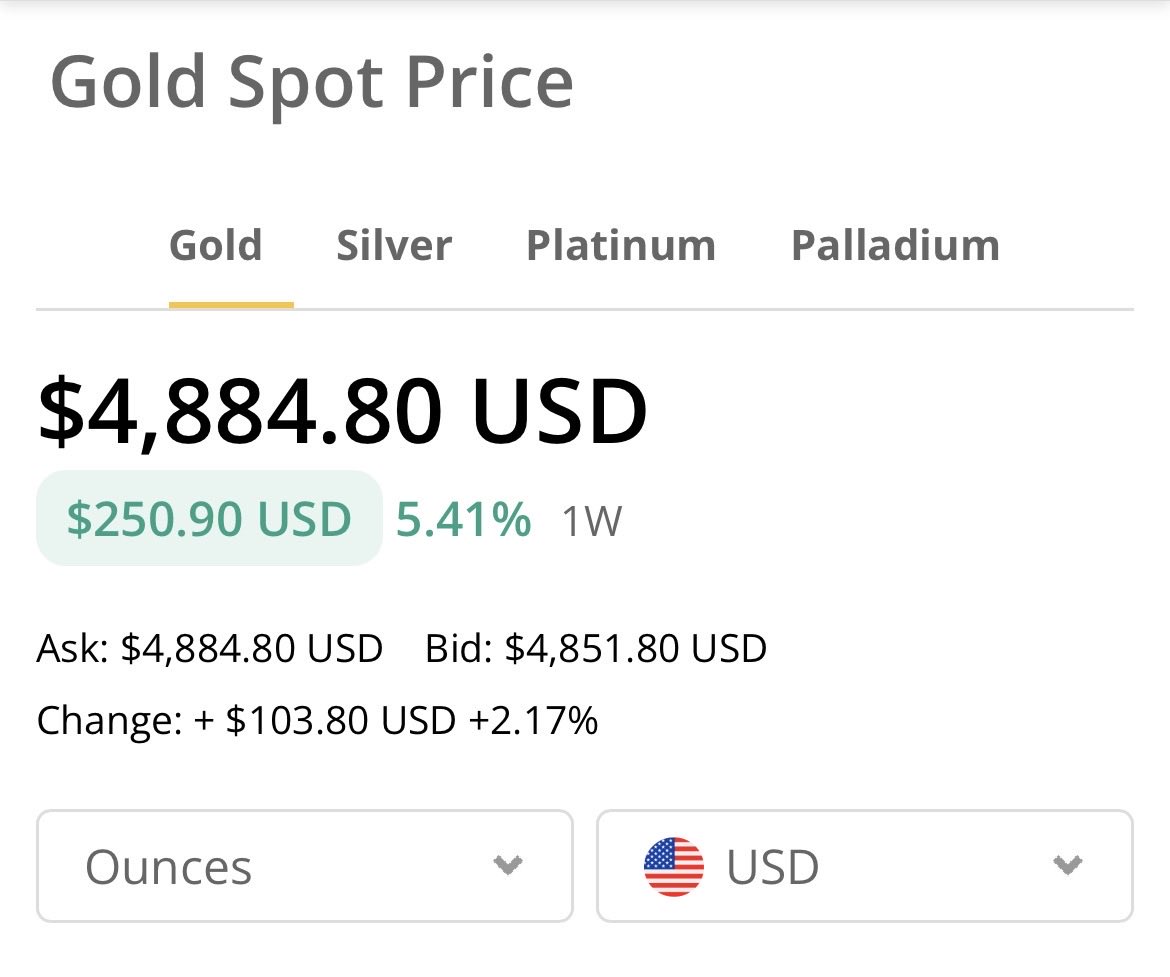Click the + $103.80 USD change amount
This screenshot has height=977, width=1170.
tap(325, 720)
